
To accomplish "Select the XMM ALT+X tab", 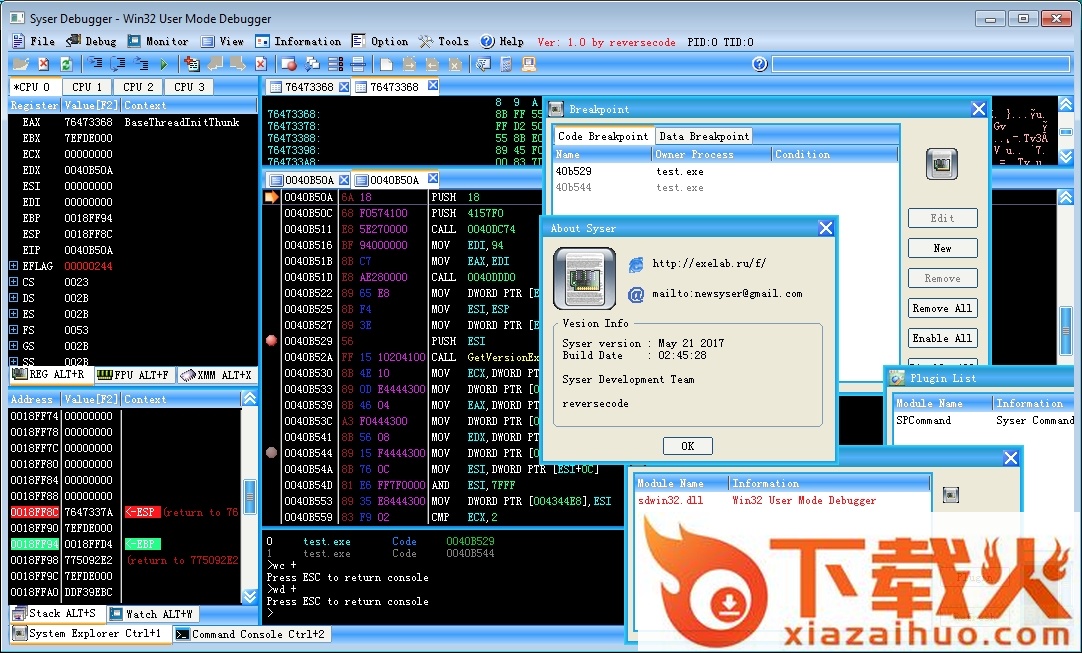I will (216, 375).
